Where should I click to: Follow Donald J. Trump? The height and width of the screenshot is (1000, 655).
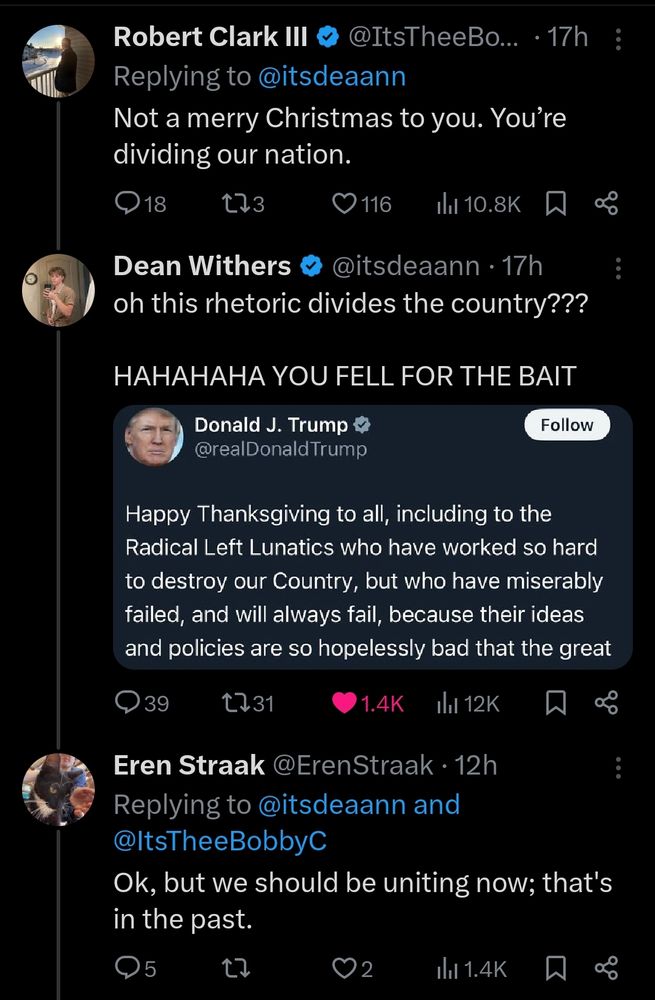point(566,425)
